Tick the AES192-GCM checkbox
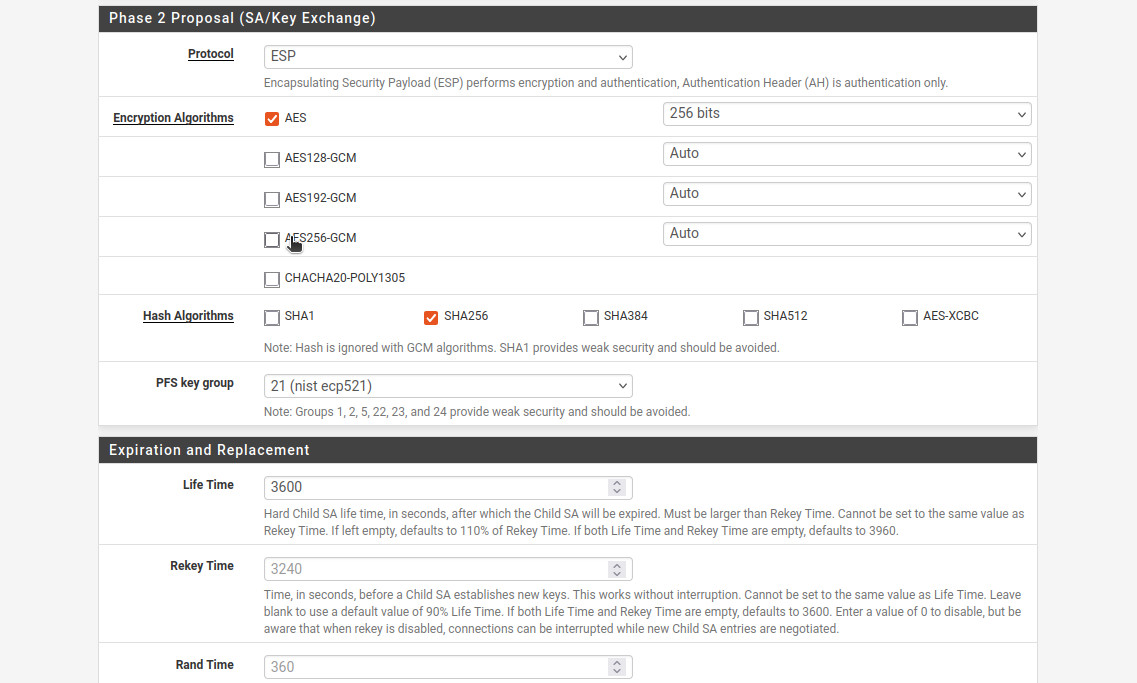Image resolution: width=1137 pixels, height=683 pixels. click(x=272, y=199)
